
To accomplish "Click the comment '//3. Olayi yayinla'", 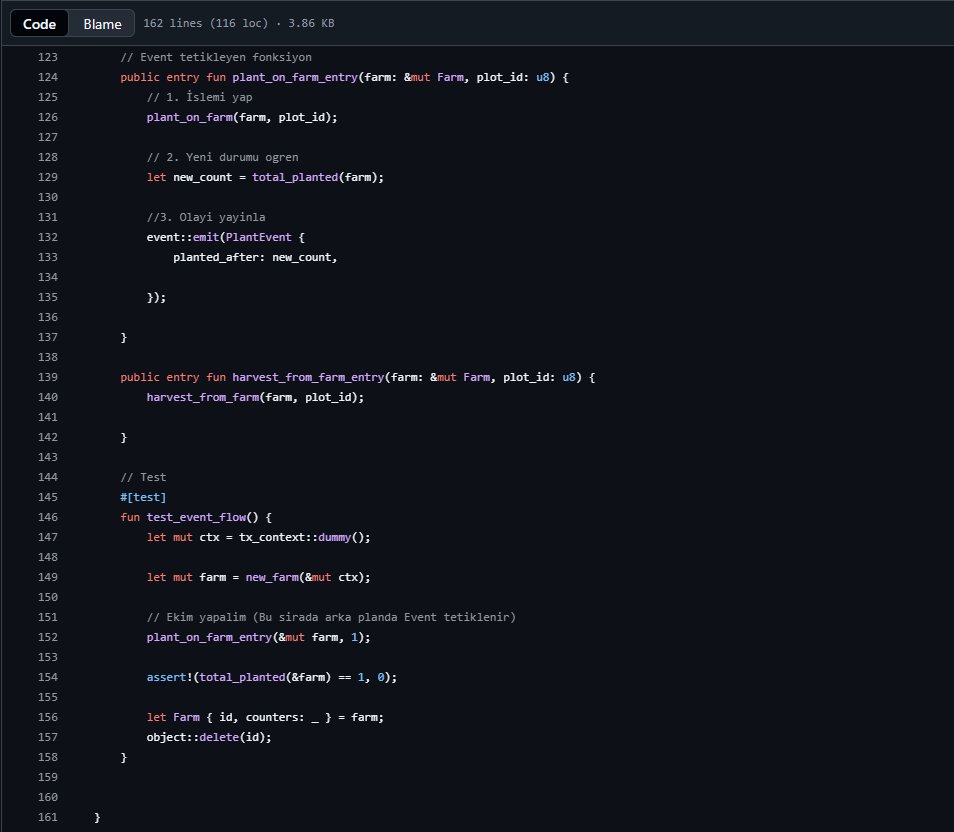I will click(206, 217).
